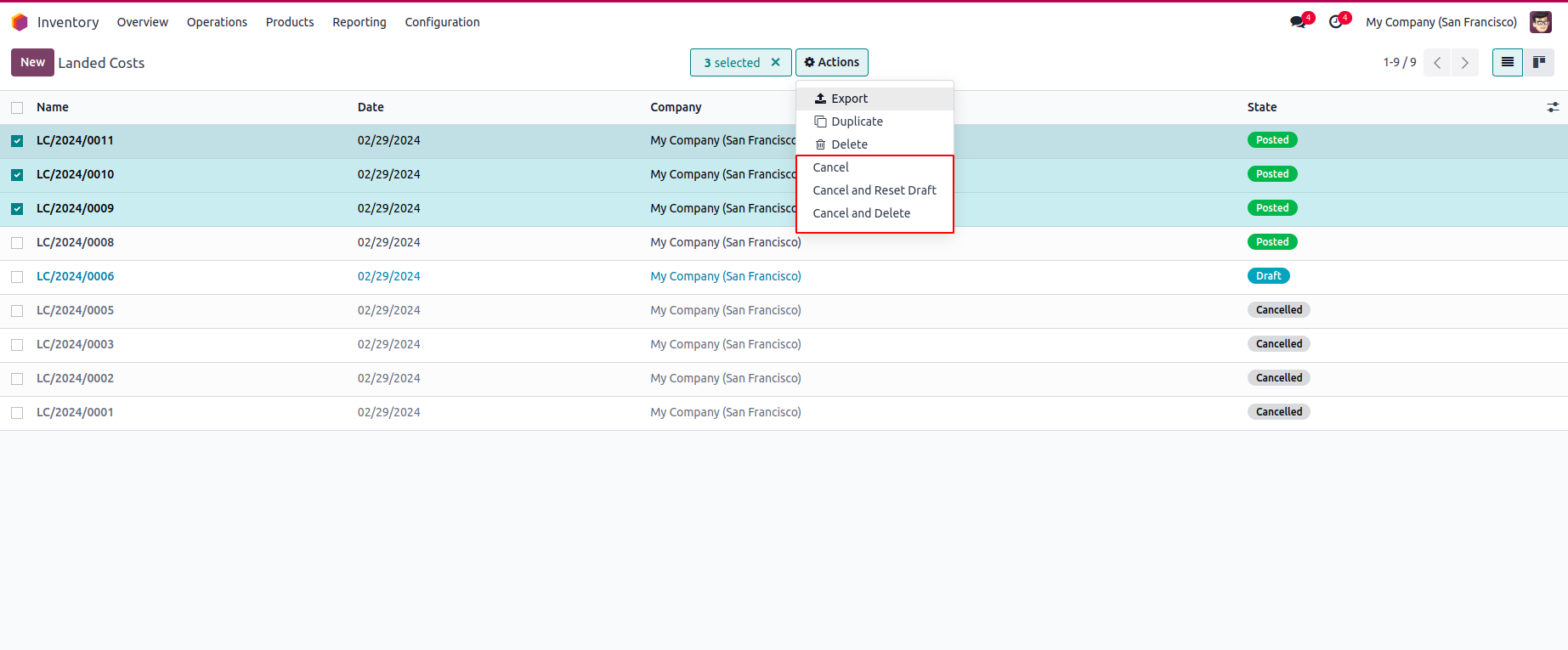This screenshot has width=1568, height=650.
Task: Check the LC/2024/0001 row checkbox
Action: (17, 413)
